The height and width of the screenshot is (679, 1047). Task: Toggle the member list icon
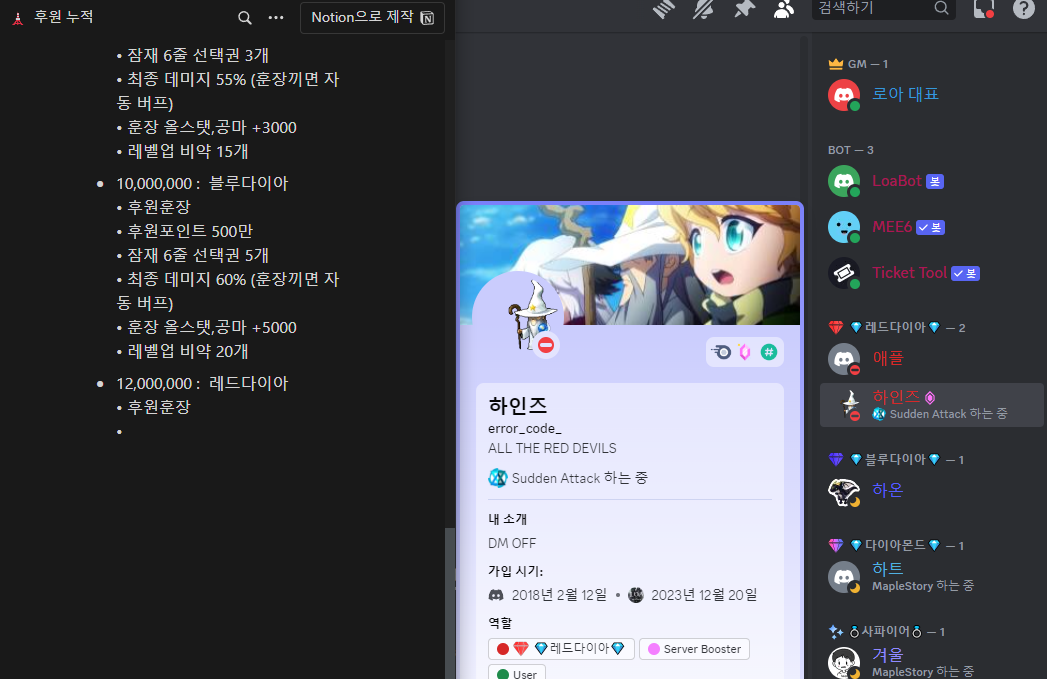[784, 9]
